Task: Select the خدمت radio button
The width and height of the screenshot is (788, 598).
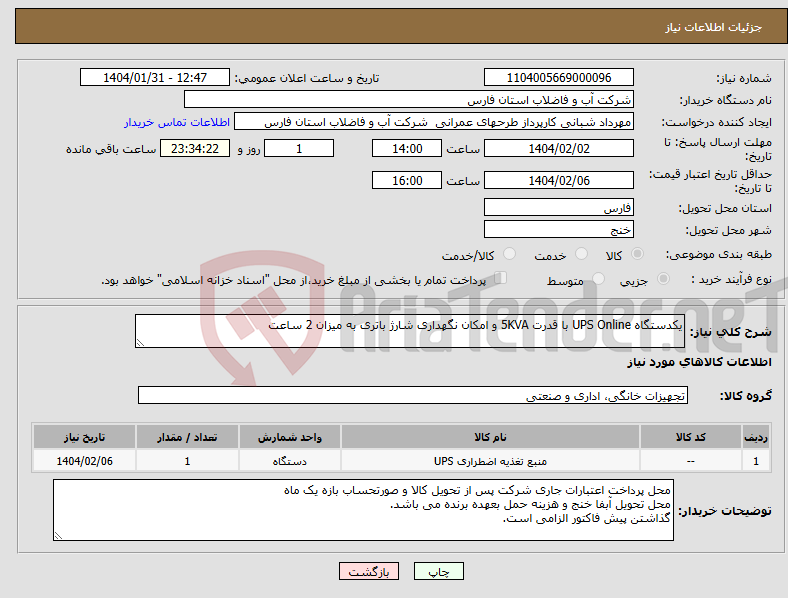Action: [x=581, y=254]
